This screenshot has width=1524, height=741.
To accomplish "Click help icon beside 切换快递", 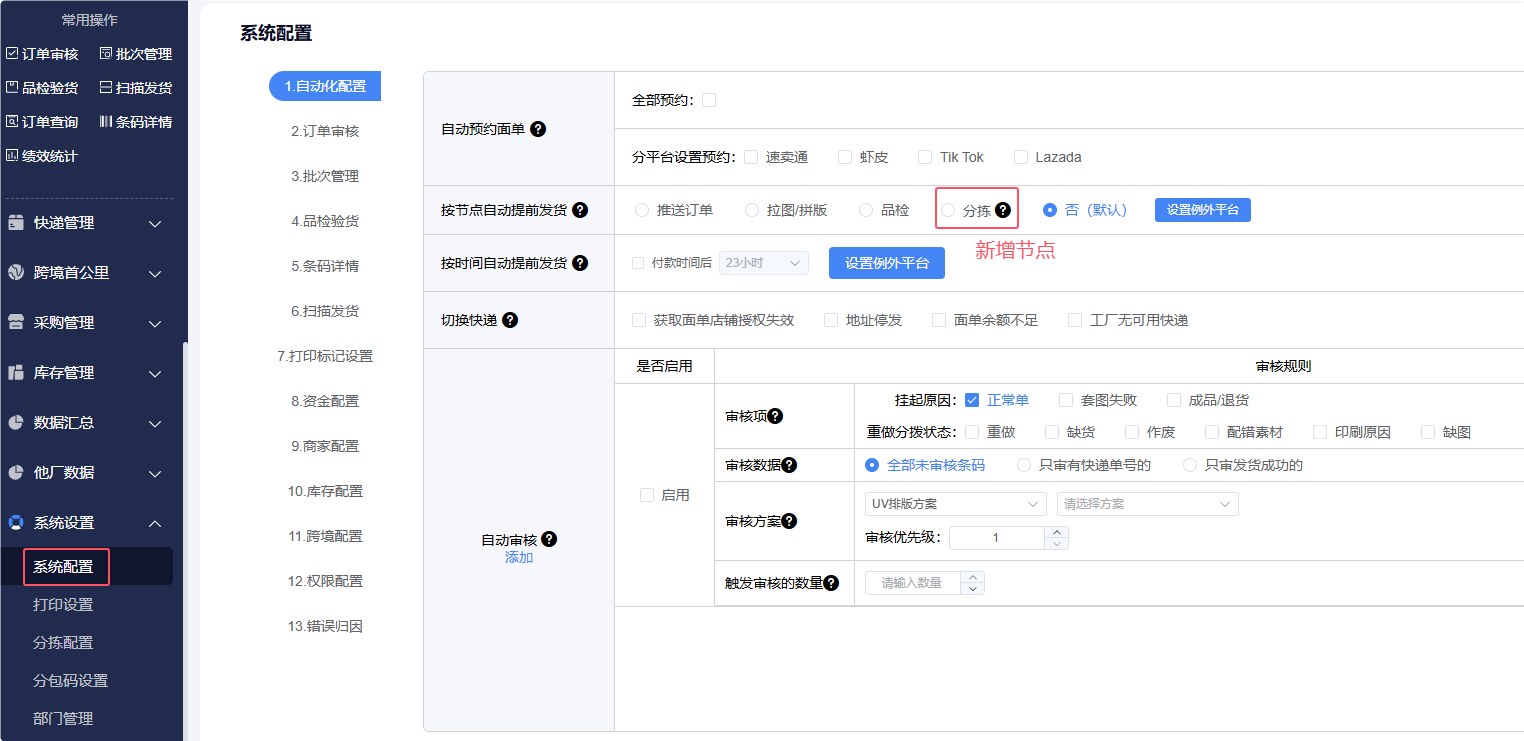I will pos(510,320).
